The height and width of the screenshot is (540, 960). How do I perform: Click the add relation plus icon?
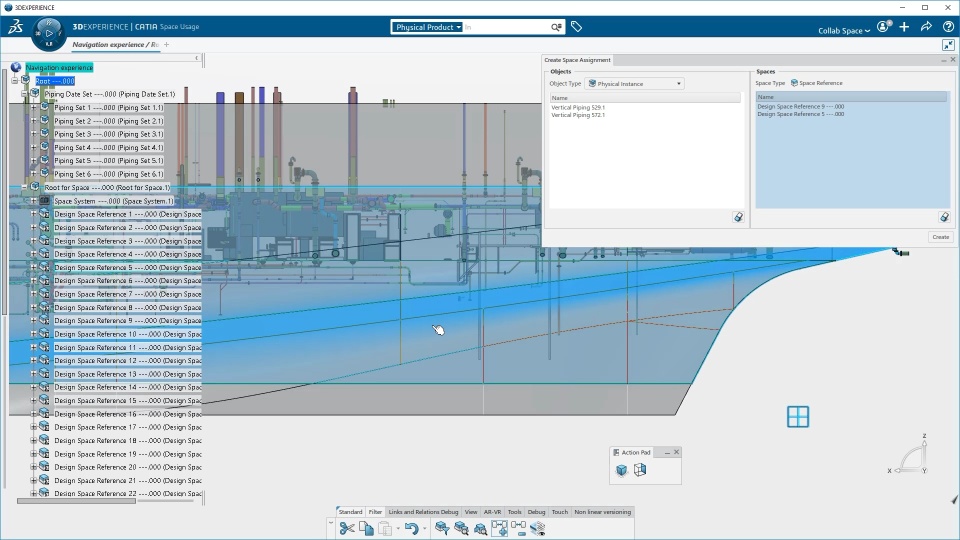pyautogui.click(x=500, y=528)
